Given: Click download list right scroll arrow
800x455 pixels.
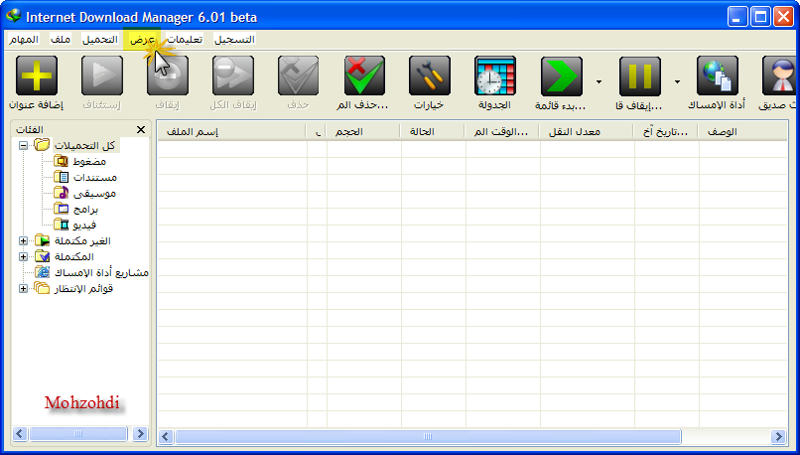Looking at the screenshot, I should pos(778,437).
